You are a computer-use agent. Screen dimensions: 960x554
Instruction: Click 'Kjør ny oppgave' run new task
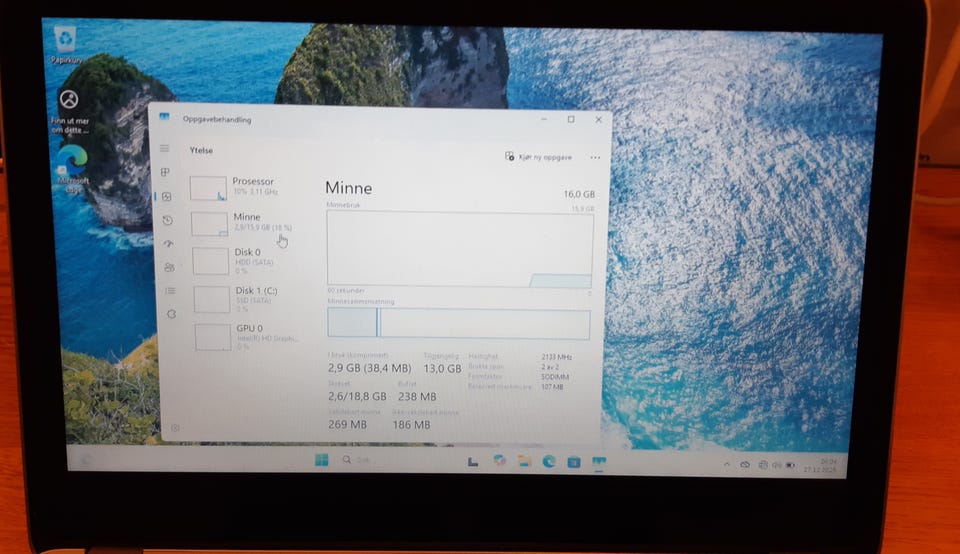point(539,157)
